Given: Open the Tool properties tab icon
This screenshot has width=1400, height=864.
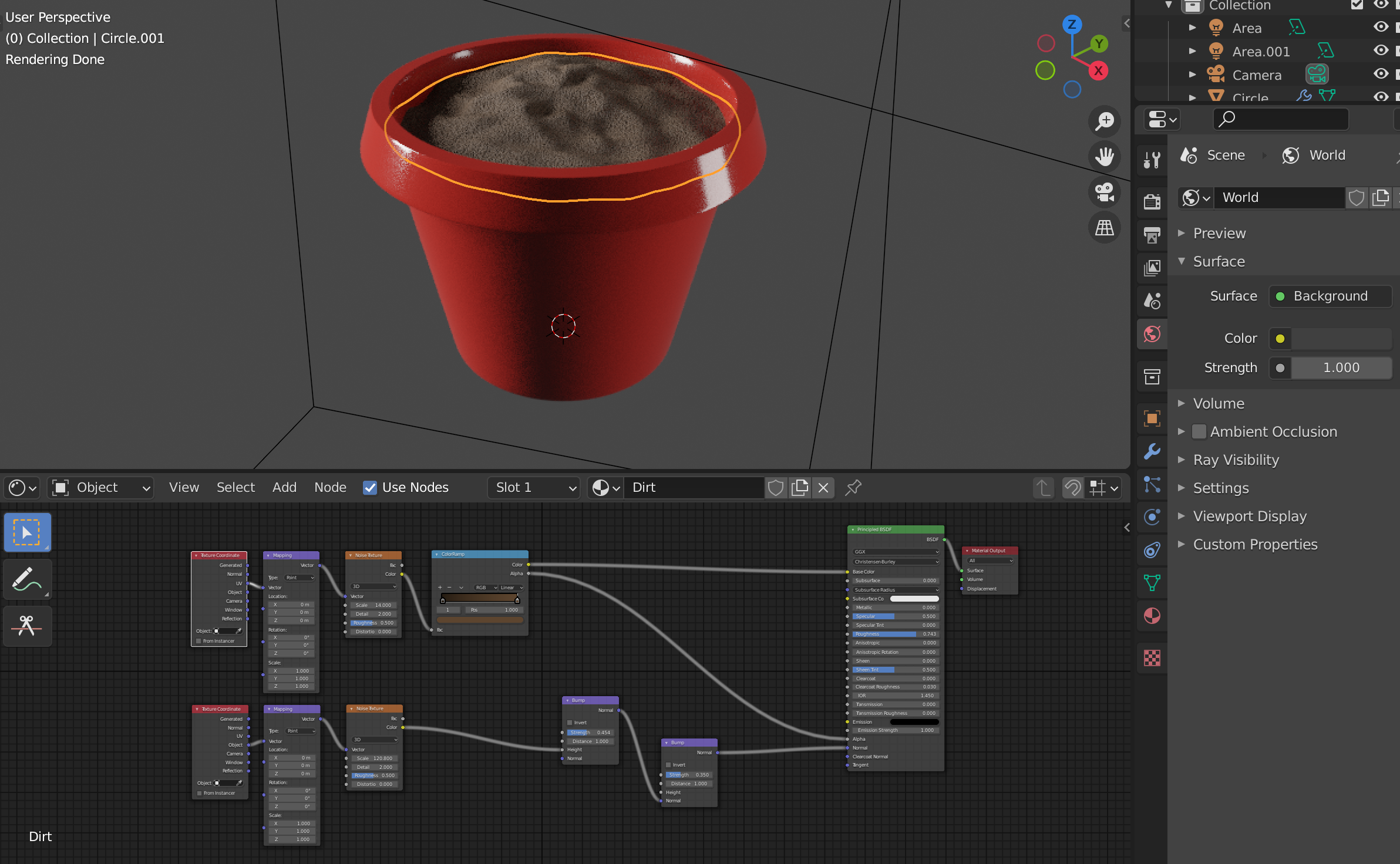Looking at the screenshot, I should click(x=1152, y=159).
